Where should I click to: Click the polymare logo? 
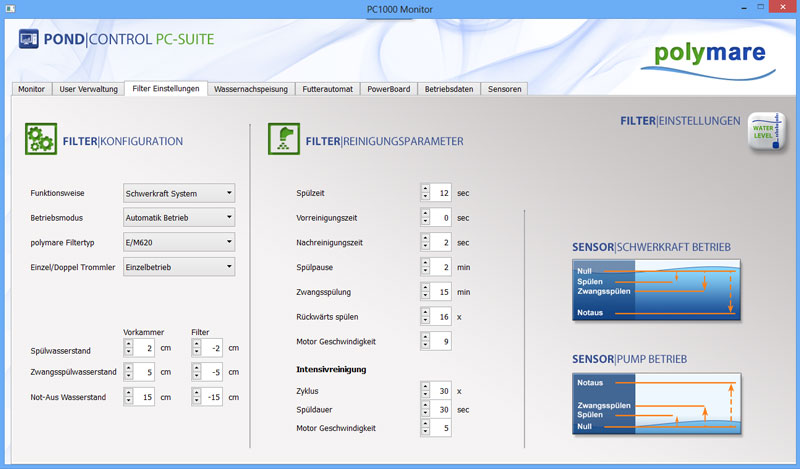click(x=710, y=52)
